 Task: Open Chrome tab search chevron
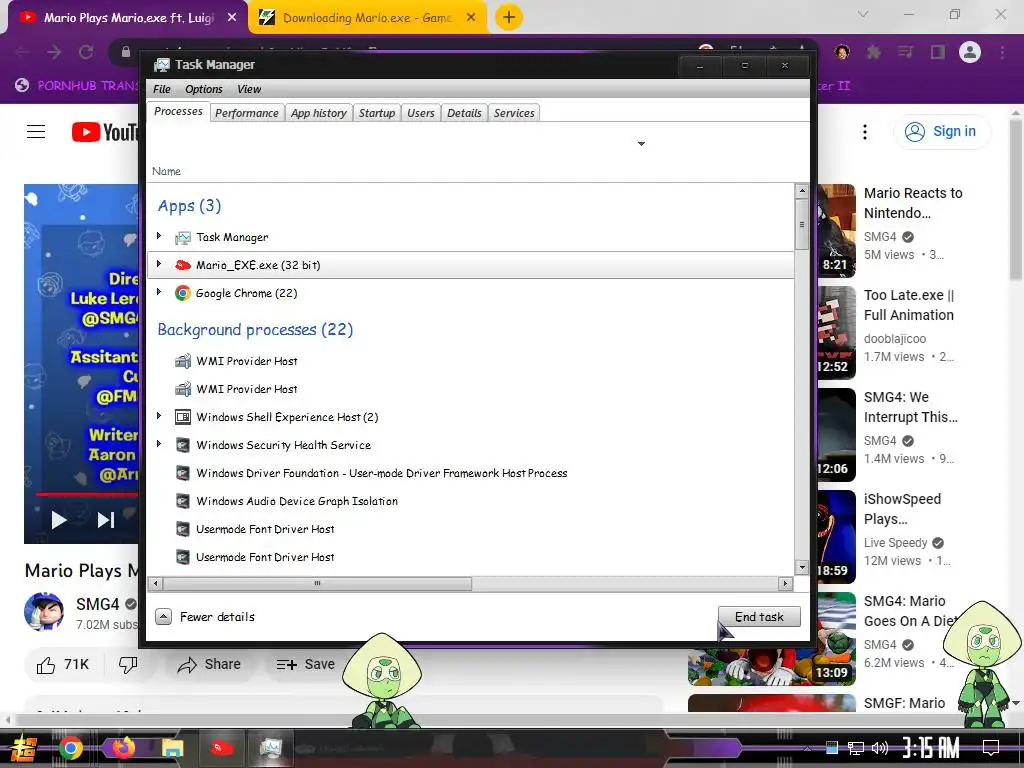pos(863,14)
